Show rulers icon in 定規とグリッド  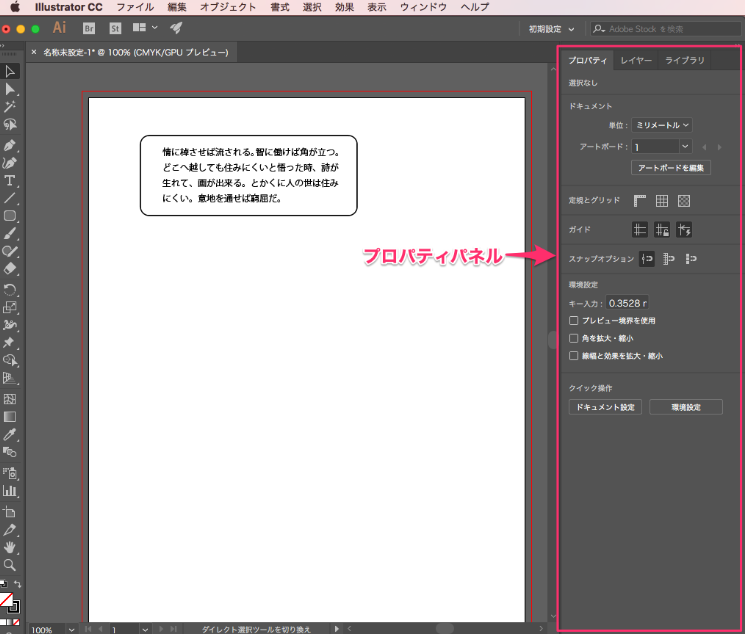coord(640,201)
